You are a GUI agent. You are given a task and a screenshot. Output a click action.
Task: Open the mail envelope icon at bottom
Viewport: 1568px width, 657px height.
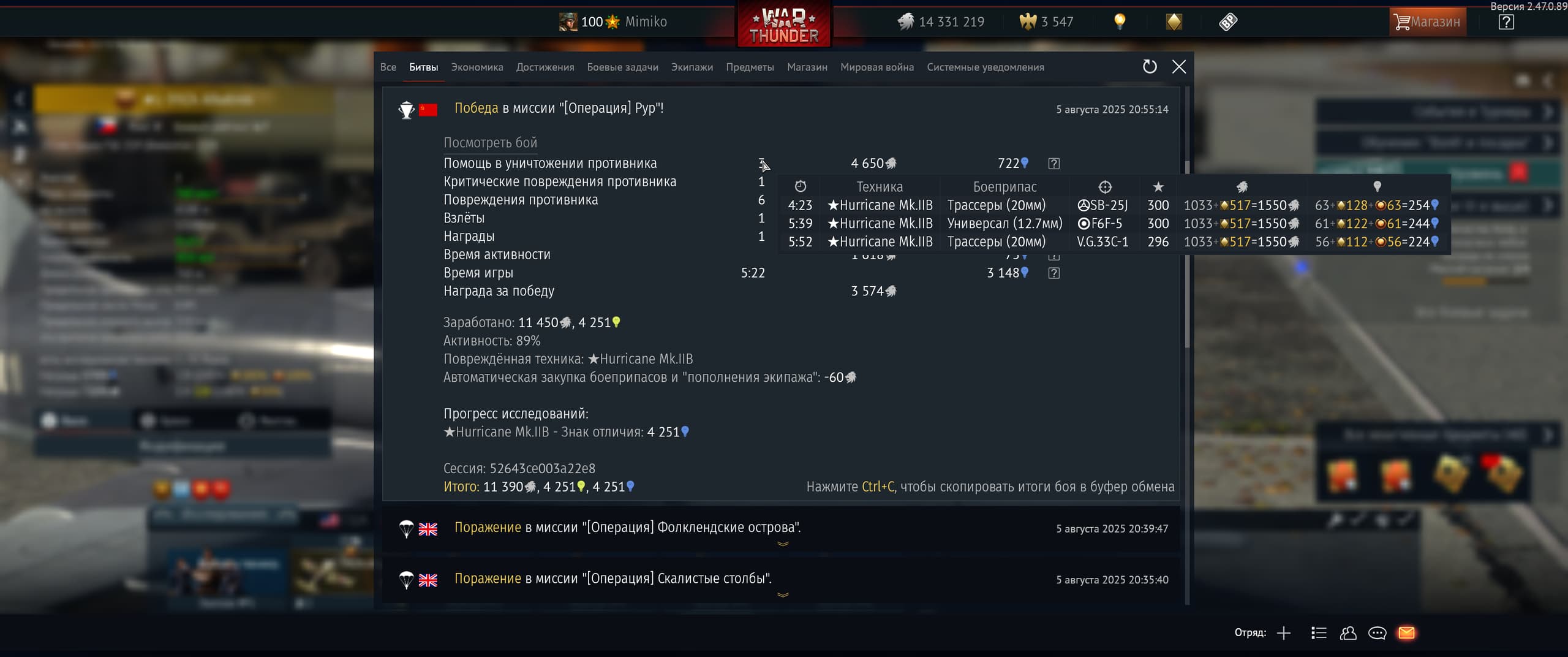pyautogui.click(x=1406, y=633)
